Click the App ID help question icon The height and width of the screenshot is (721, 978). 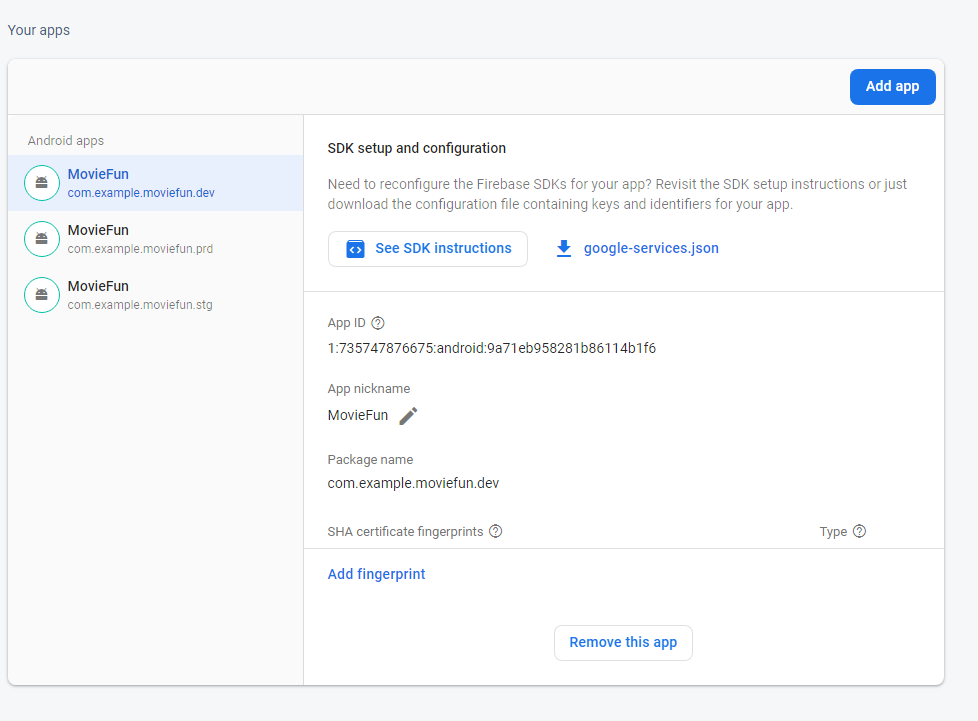coord(378,323)
